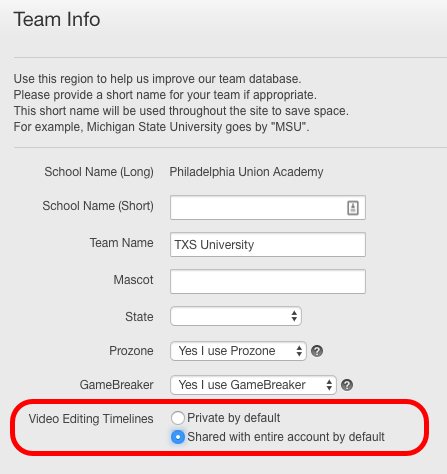Click into the School Name (Short) field
This screenshot has height=474, width=447.
pyautogui.click(x=268, y=208)
